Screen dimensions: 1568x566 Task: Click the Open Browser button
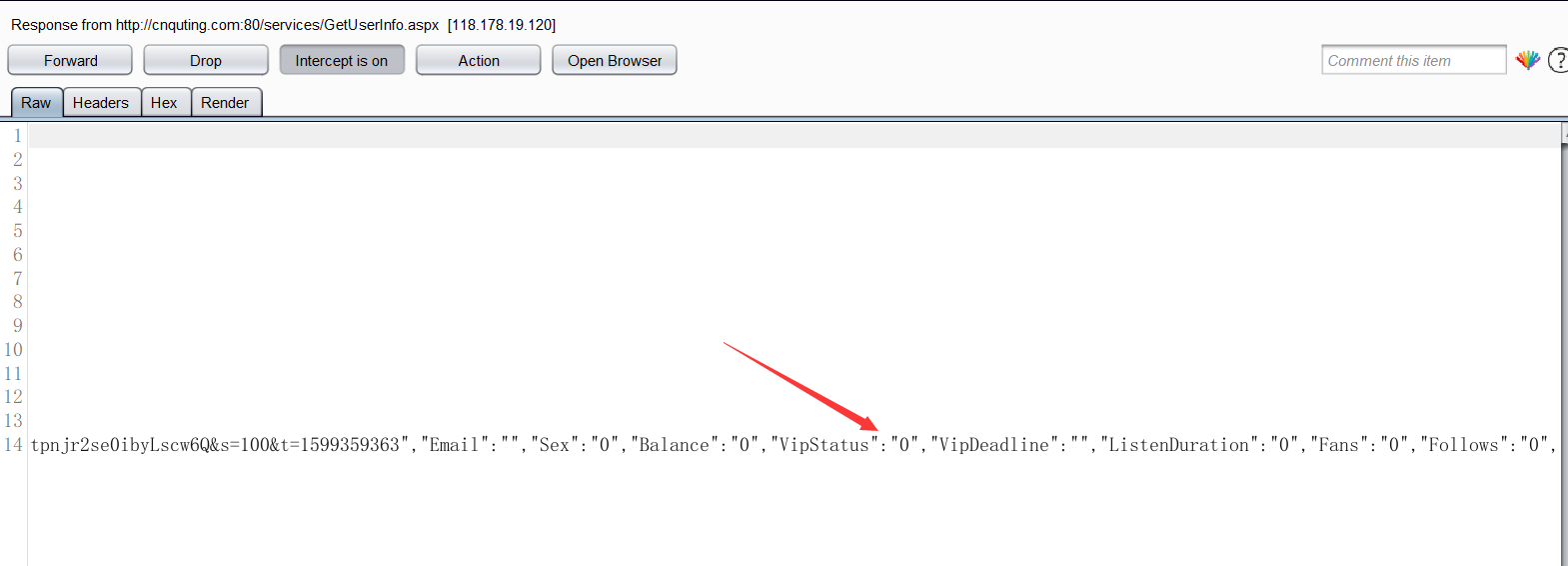tap(615, 60)
